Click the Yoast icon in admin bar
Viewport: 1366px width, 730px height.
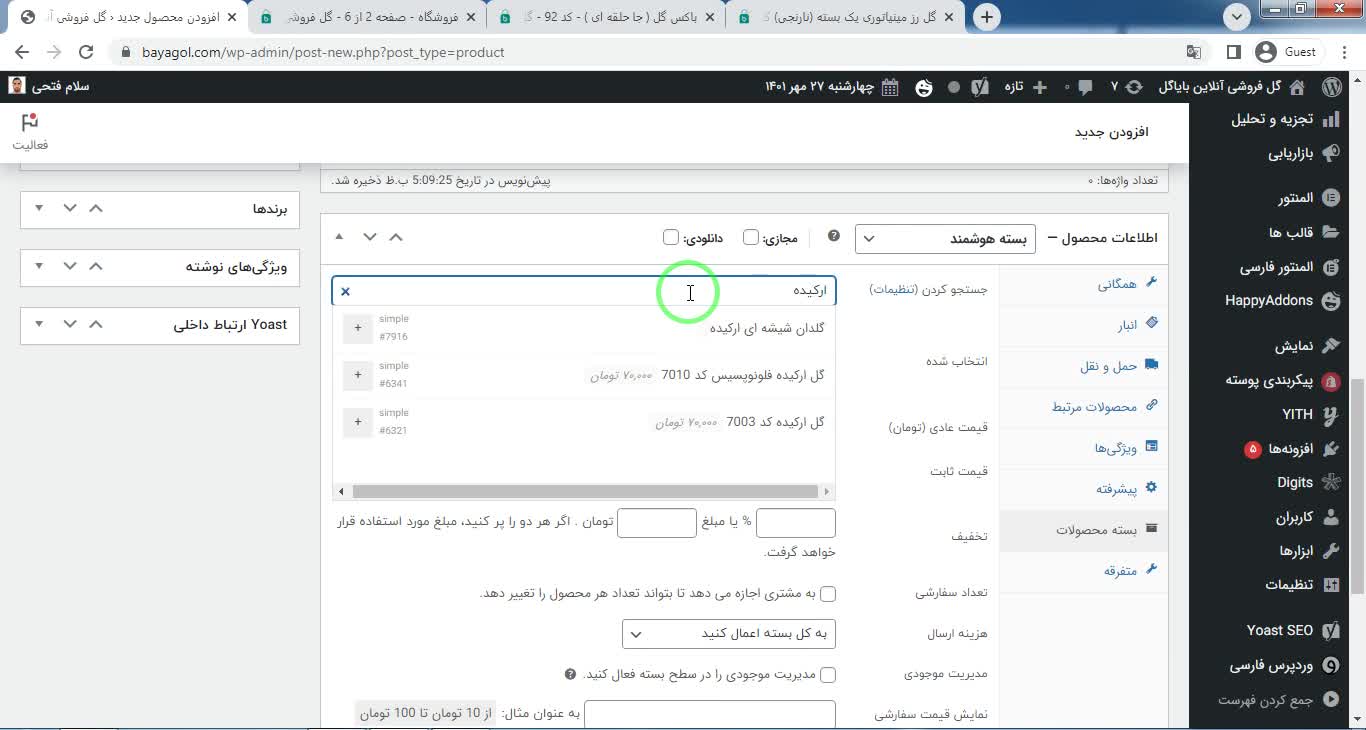[983, 87]
